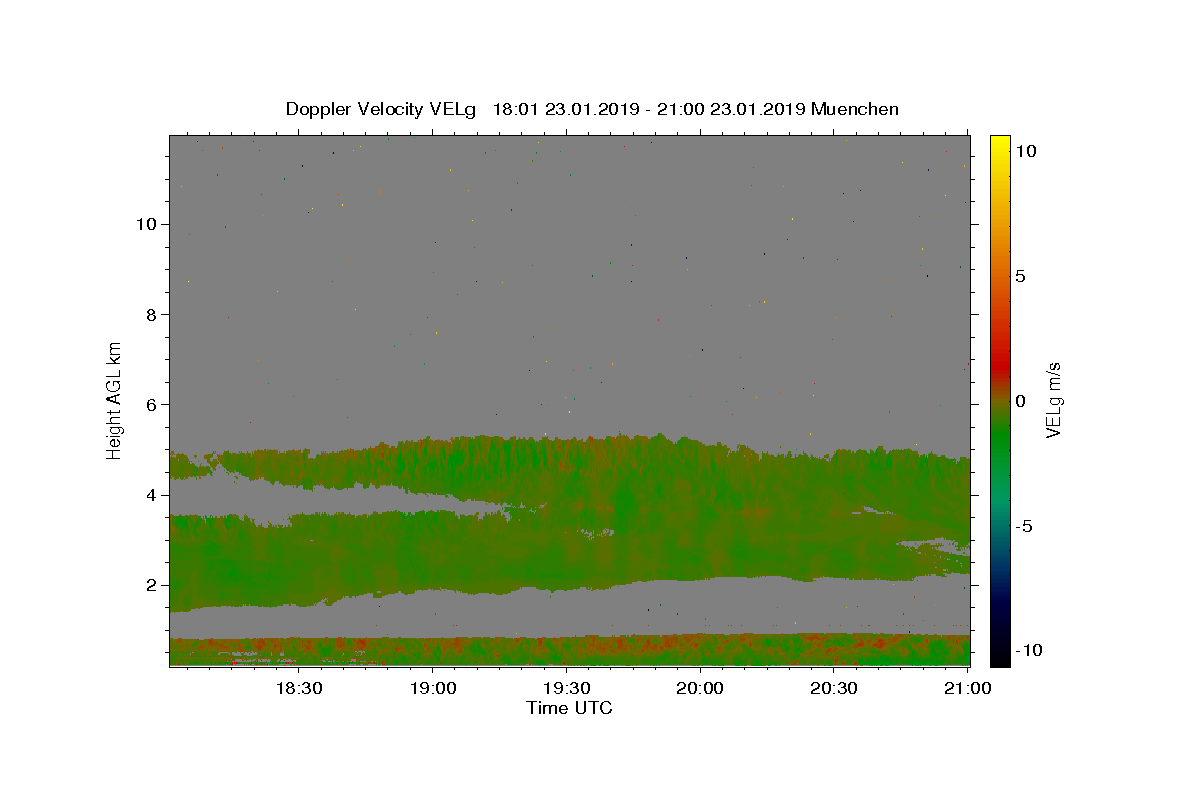
Task: Select the 18:30 time tick label
Action: coord(298,689)
